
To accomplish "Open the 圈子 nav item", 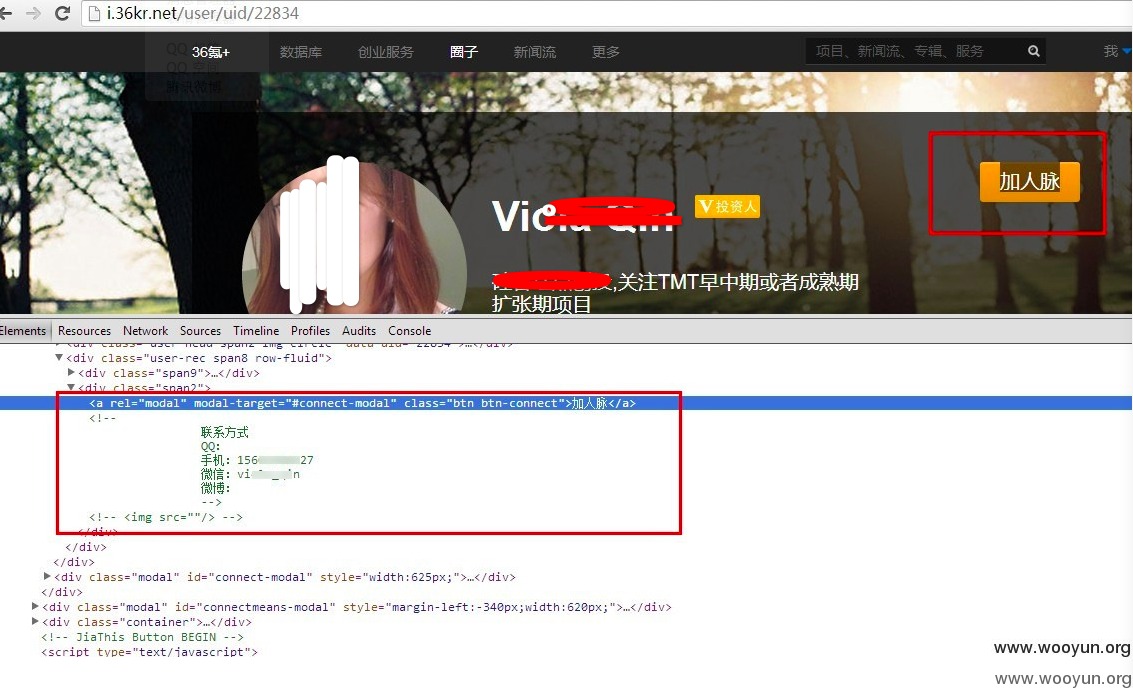I will pyautogui.click(x=464, y=52).
